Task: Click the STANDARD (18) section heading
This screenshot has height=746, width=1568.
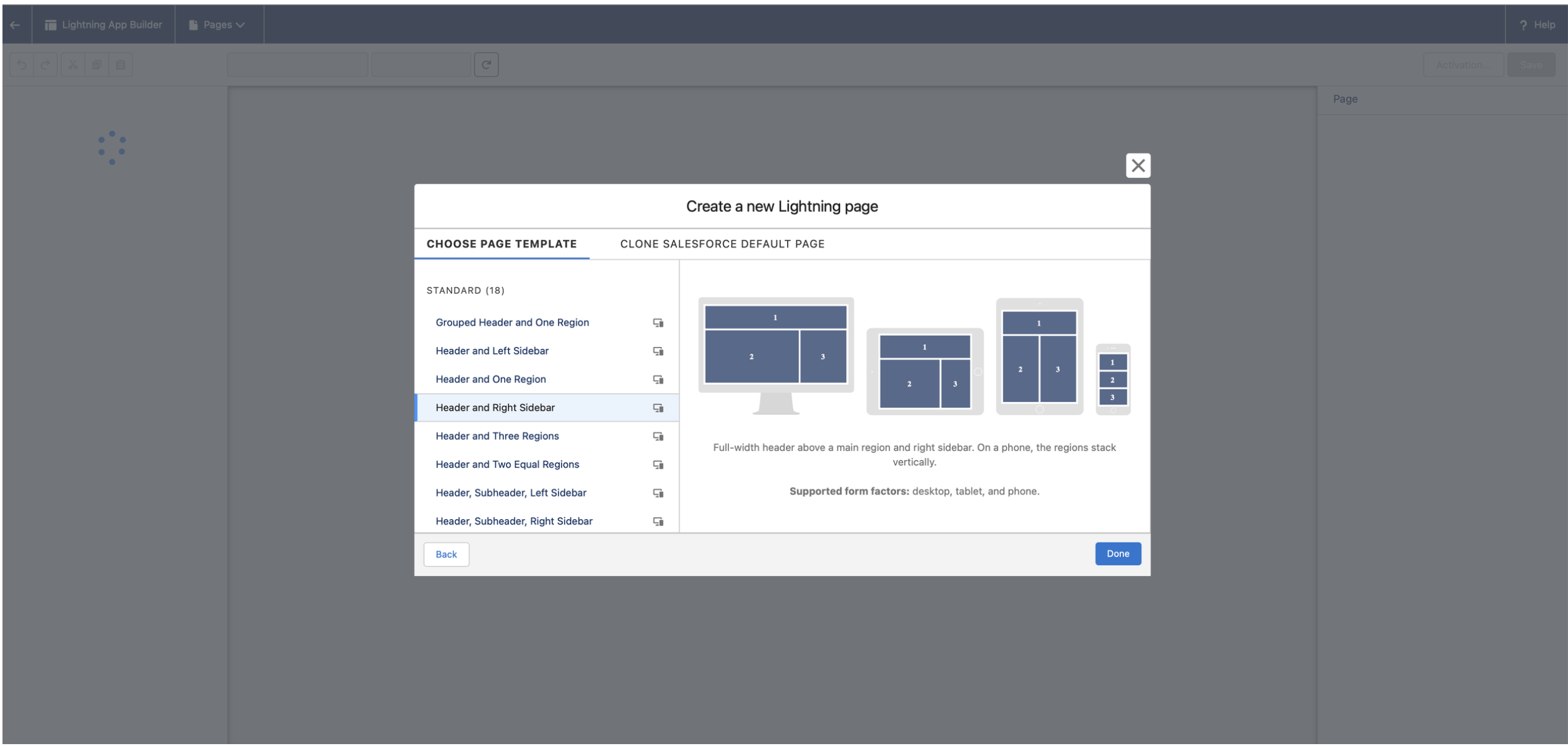Action: 465,291
